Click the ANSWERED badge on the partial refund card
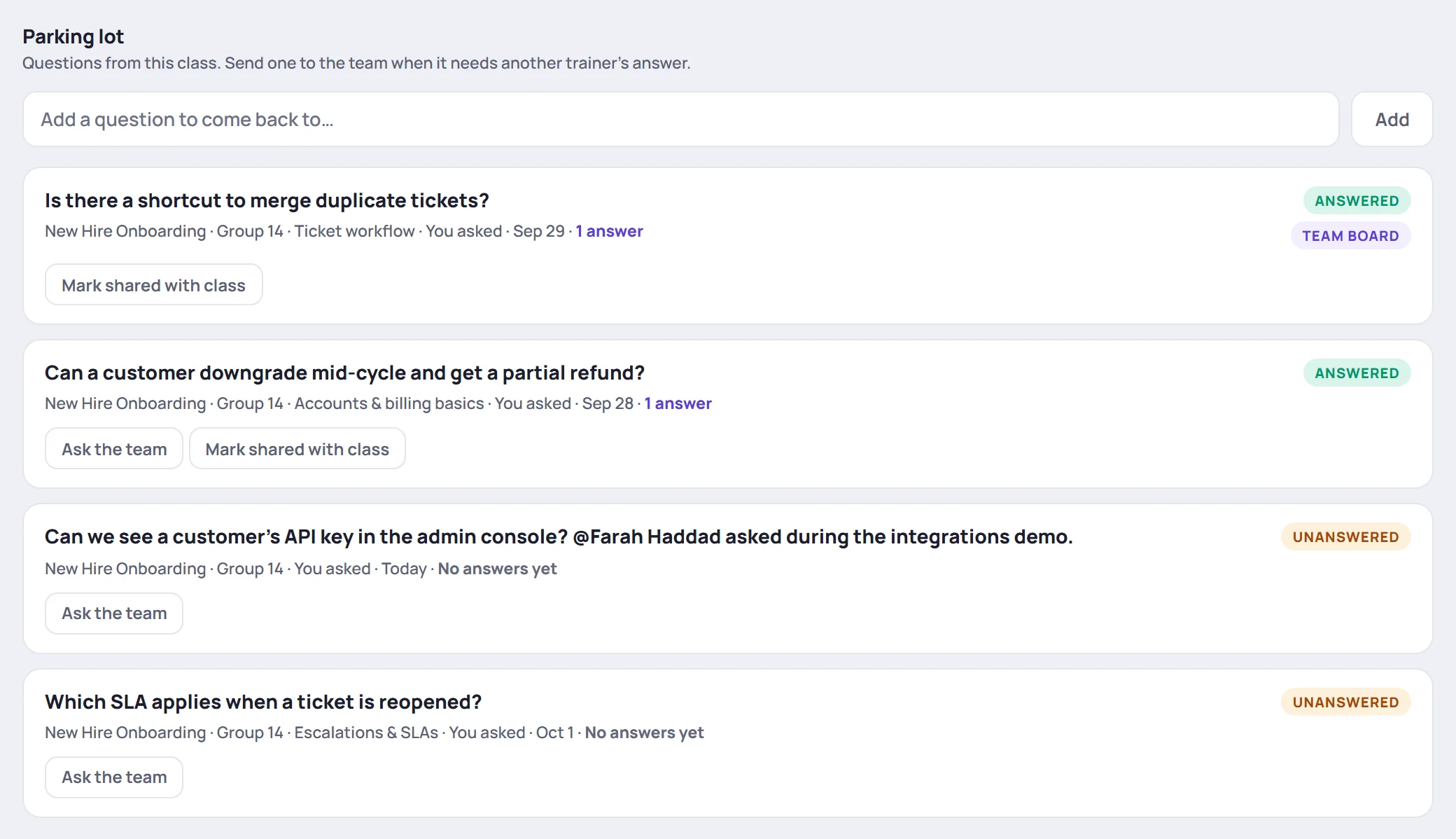The height and width of the screenshot is (839, 1456). coord(1357,373)
